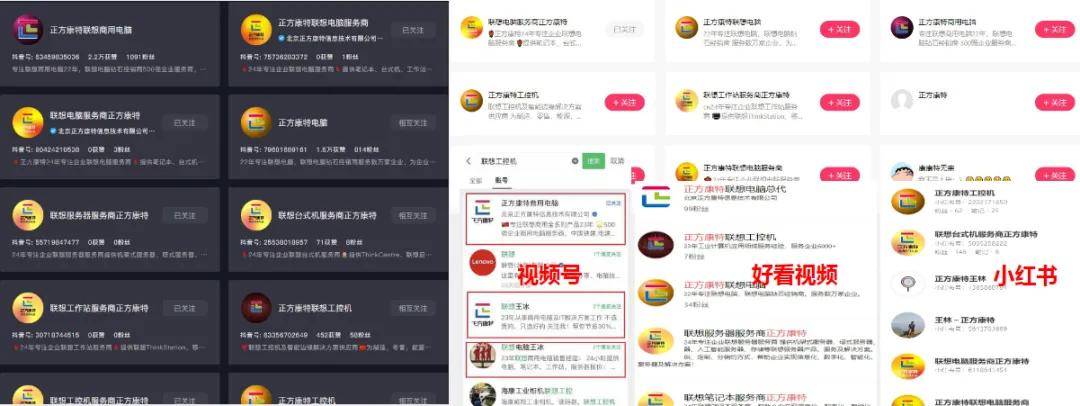1080x406 pixels.
Task: Tap the back arrow beside the search box
Action: (469, 161)
